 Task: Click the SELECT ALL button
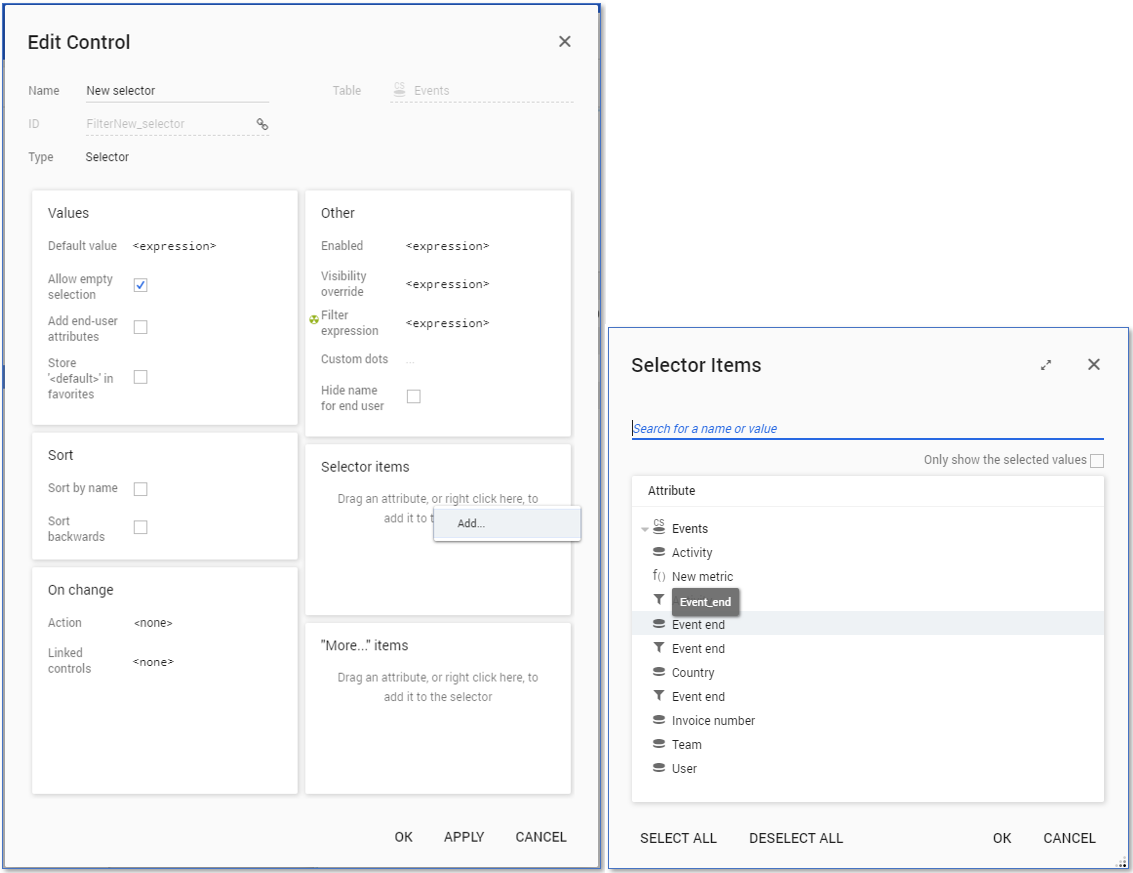[678, 838]
